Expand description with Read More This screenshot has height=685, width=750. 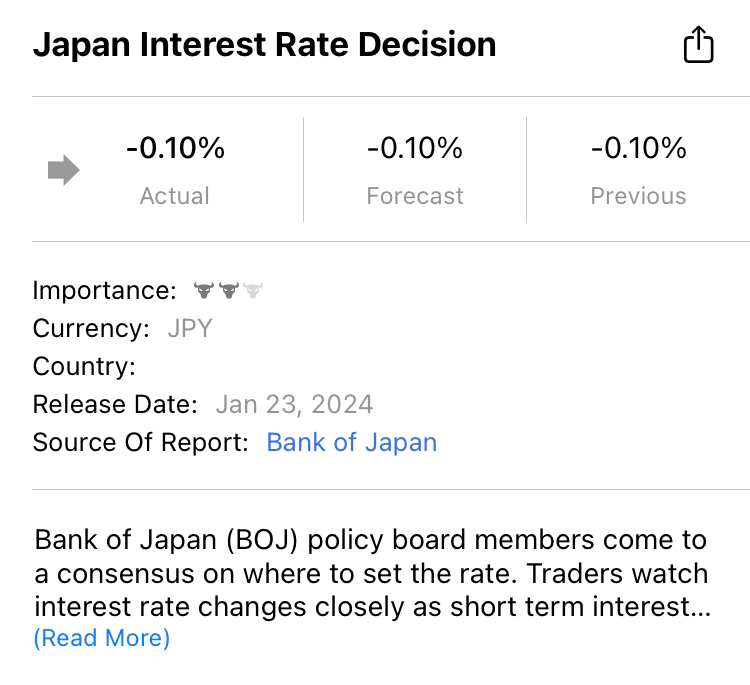pyautogui.click(x=102, y=638)
